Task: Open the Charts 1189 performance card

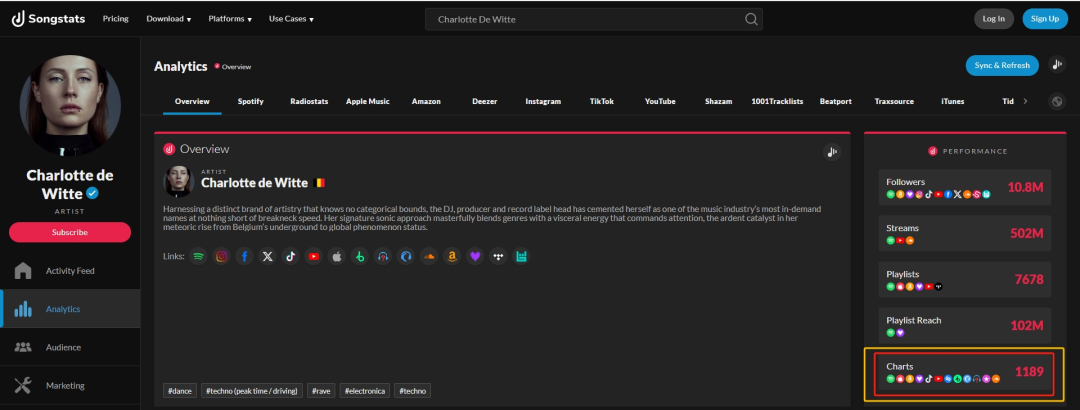Action: [x=964, y=373]
